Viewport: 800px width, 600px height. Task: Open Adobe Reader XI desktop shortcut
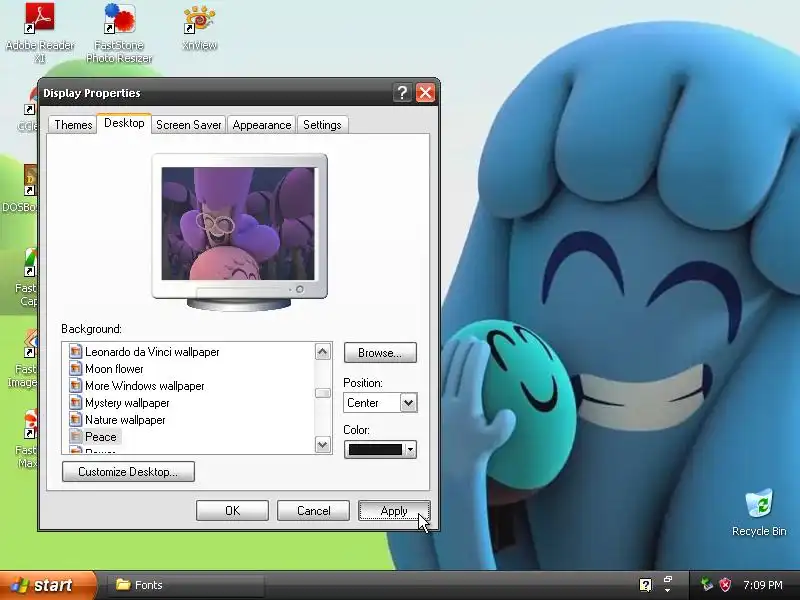pos(40,32)
